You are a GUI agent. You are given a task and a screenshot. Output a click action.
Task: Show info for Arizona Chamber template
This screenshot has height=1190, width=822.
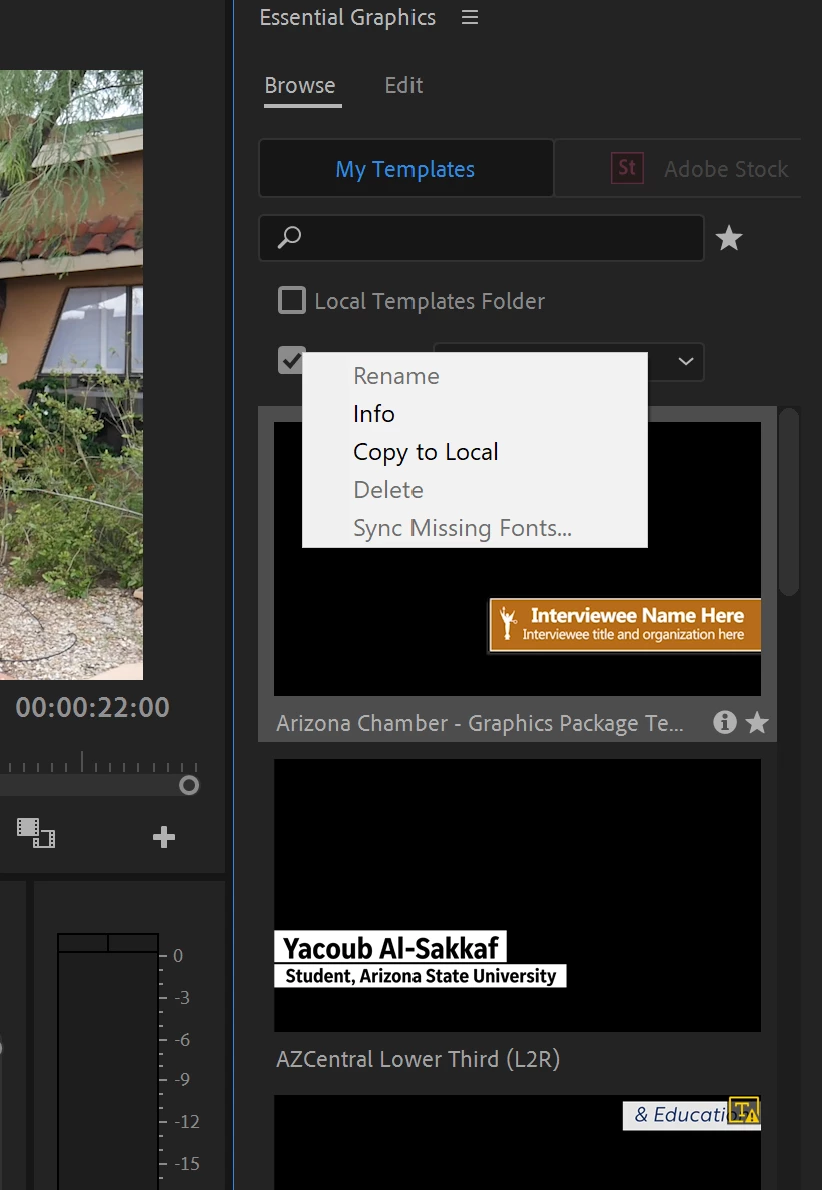click(x=725, y=722)
